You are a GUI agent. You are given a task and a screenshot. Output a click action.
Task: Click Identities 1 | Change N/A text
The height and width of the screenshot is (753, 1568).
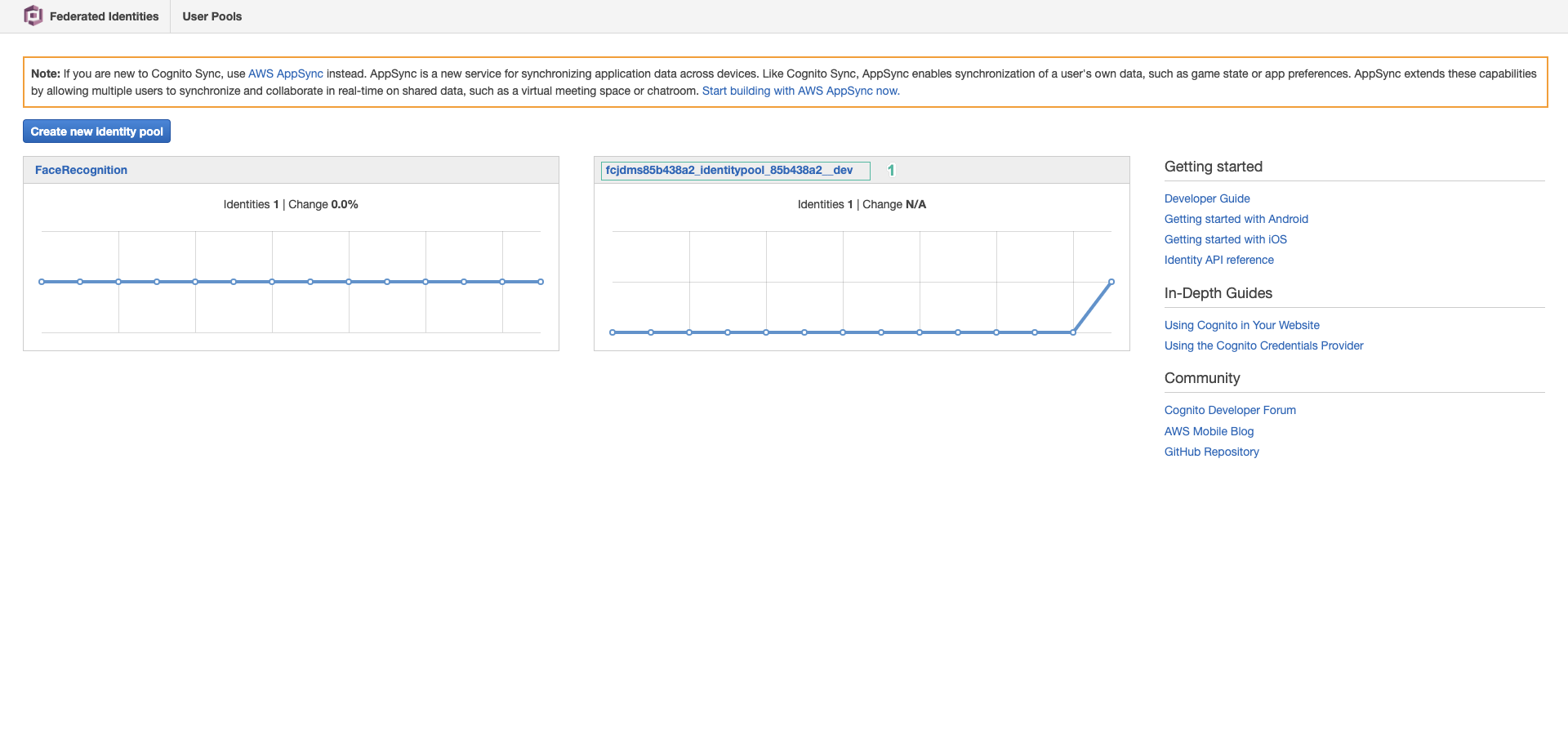coord(862,204)
